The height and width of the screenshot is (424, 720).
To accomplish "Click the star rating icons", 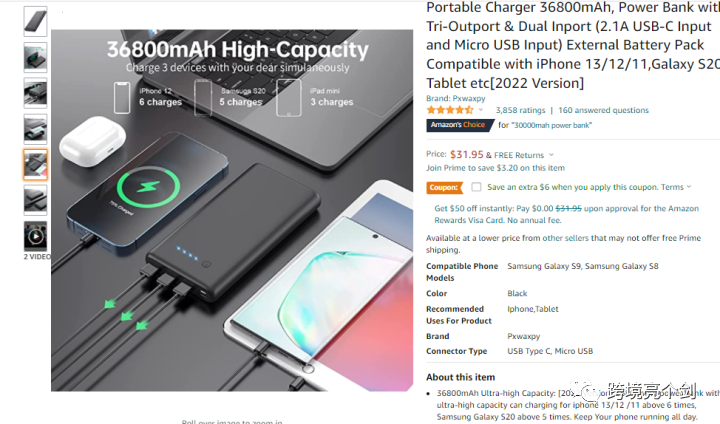I will (x=450, y=110).
